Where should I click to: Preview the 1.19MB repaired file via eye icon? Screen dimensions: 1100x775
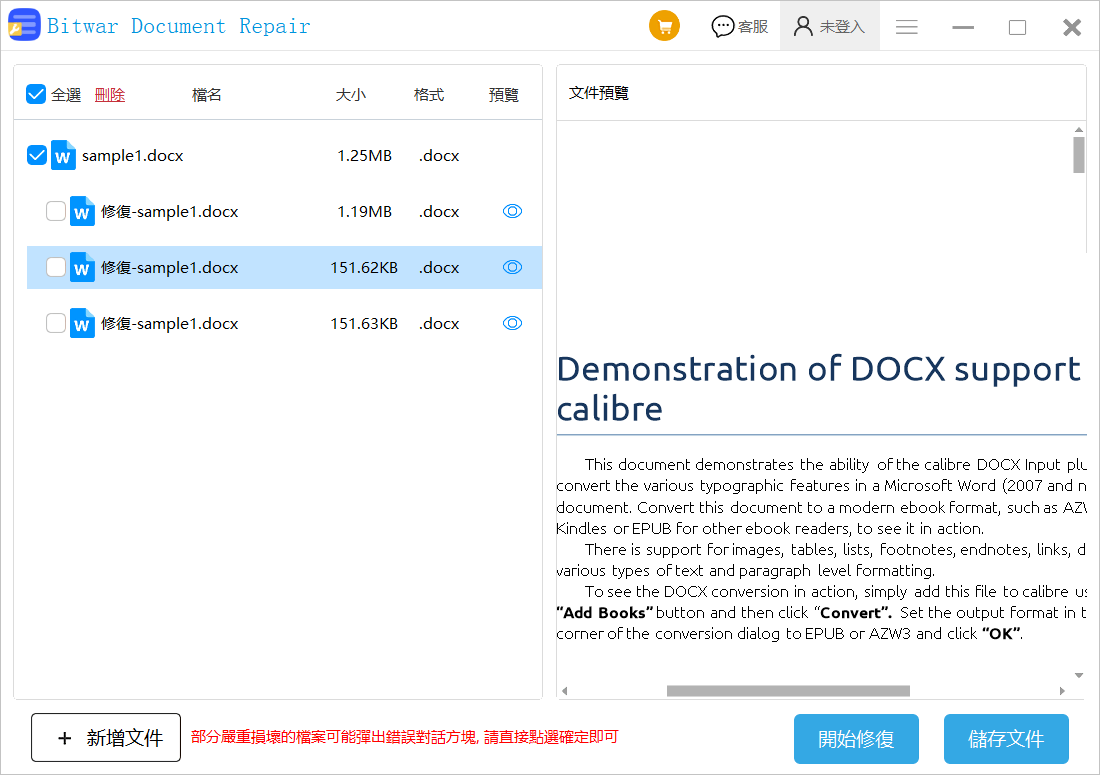(x=512, y=211)
